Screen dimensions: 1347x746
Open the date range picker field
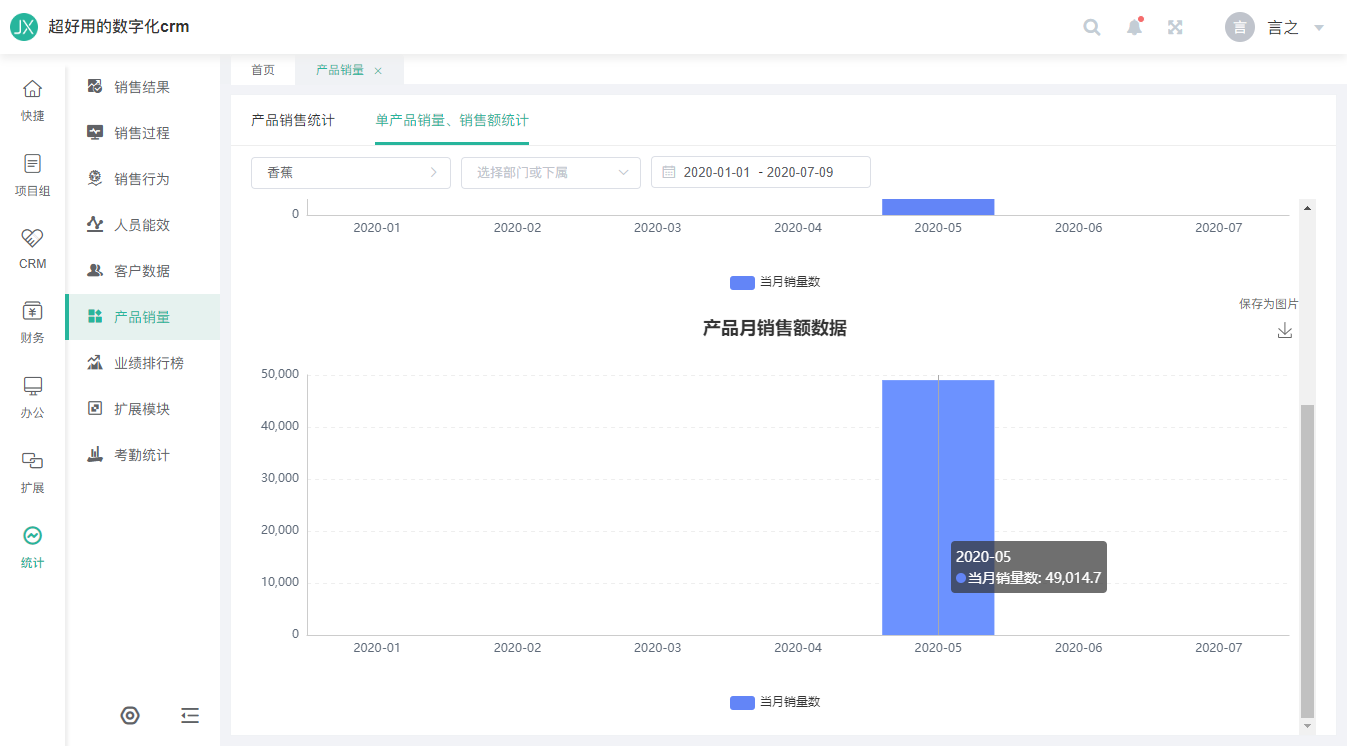[760, 172]
